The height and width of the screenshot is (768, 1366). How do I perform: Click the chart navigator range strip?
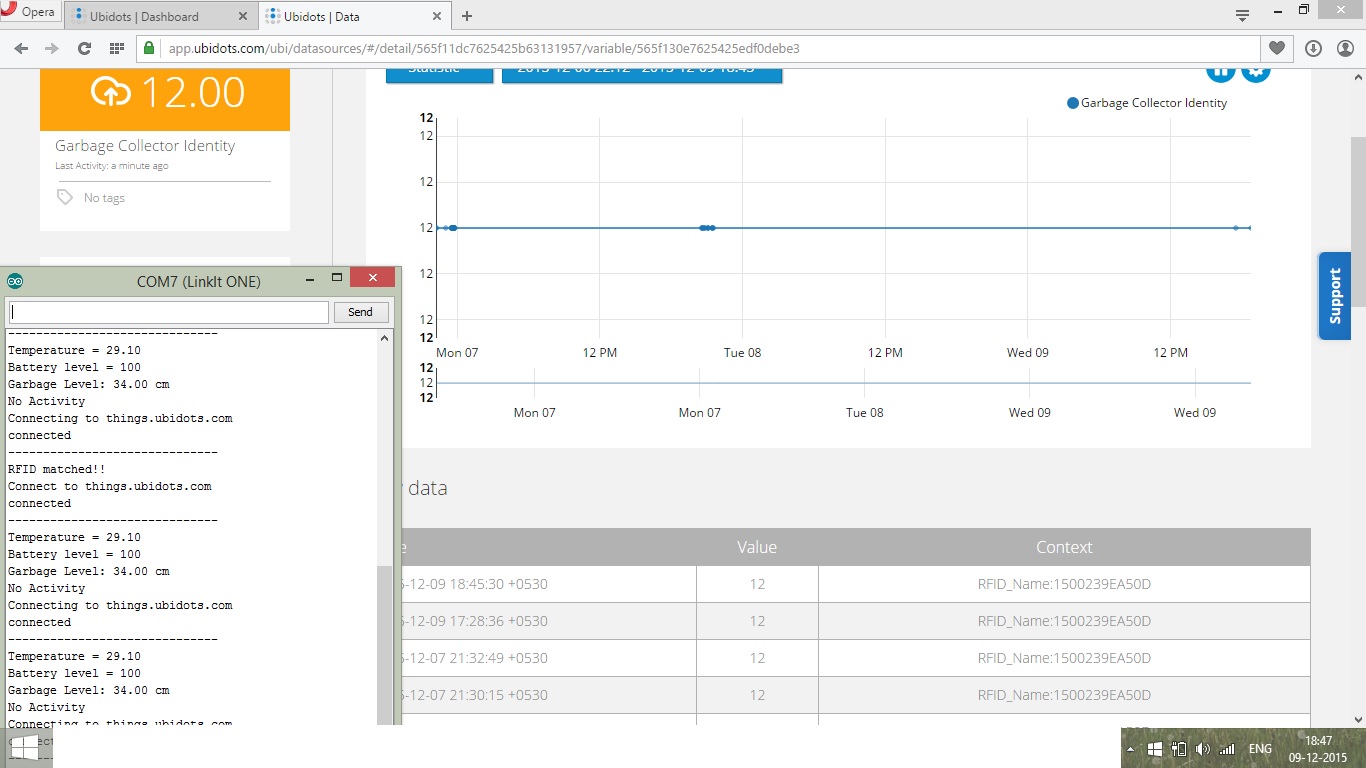[x=843, y=382]
